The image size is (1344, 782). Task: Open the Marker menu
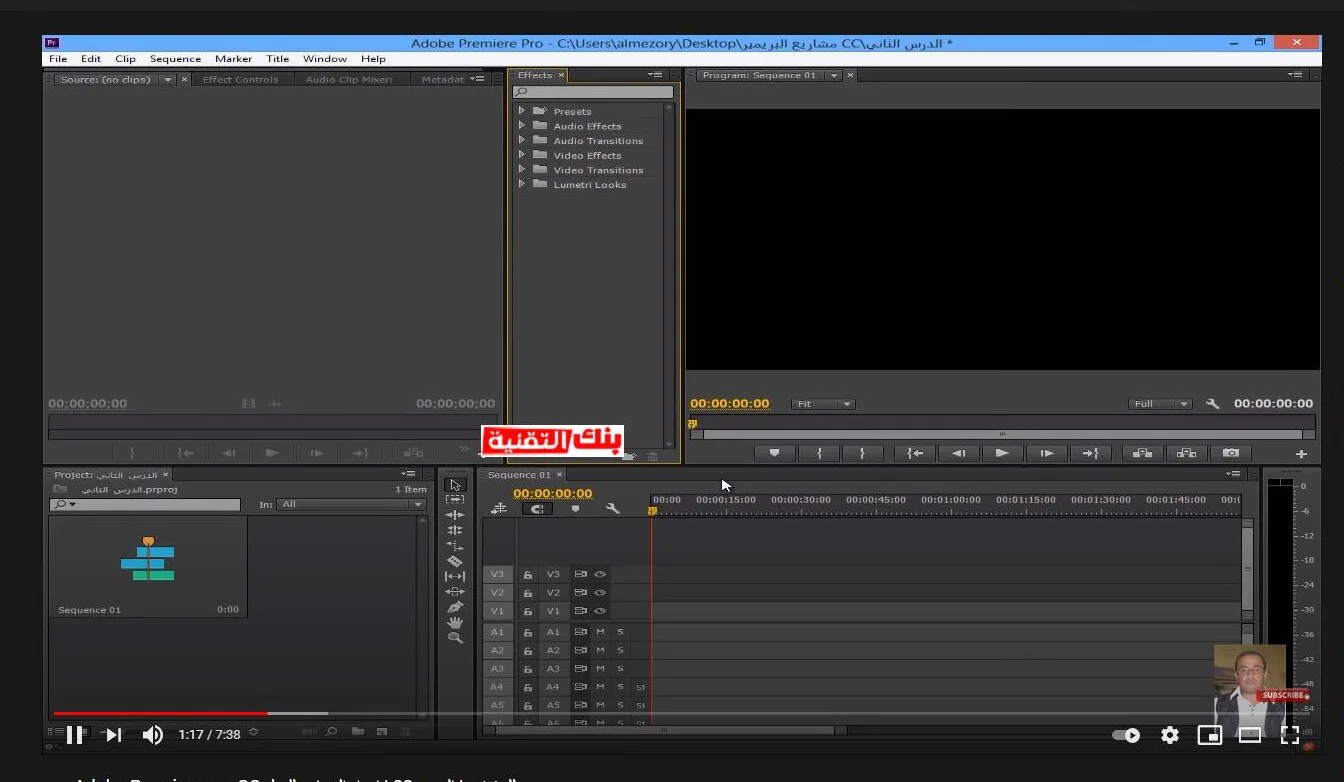233,59
